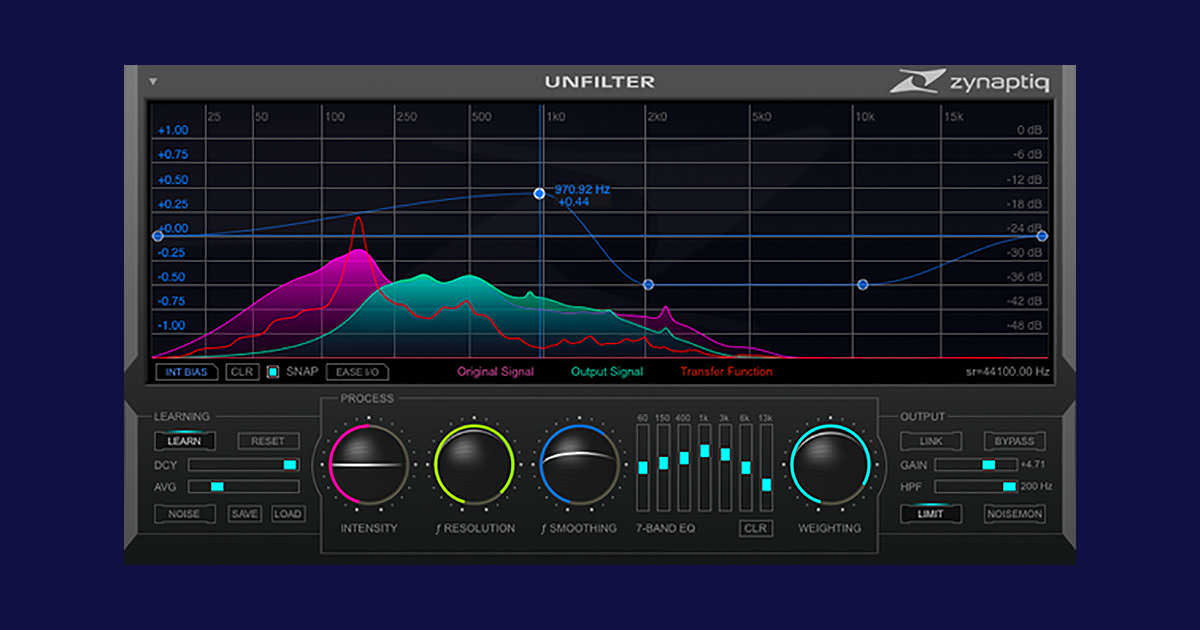Viewport: 1200px width, 630px height.
Task: Adjust the HPF slider
Action: click(x=976, y=487)
